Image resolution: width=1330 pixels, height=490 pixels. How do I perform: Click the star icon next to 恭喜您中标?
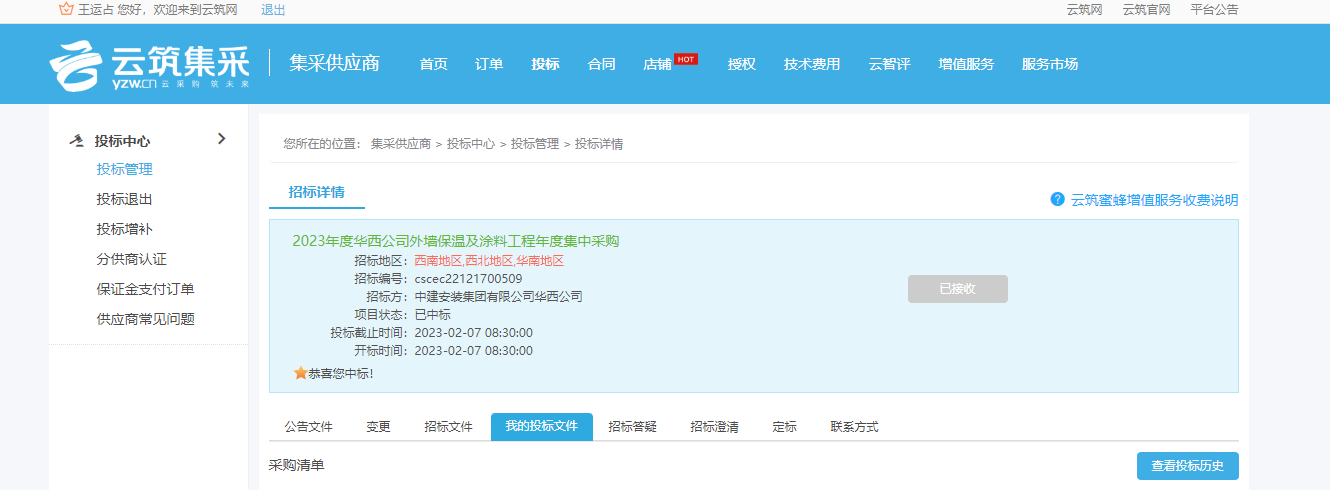(300, 373)
